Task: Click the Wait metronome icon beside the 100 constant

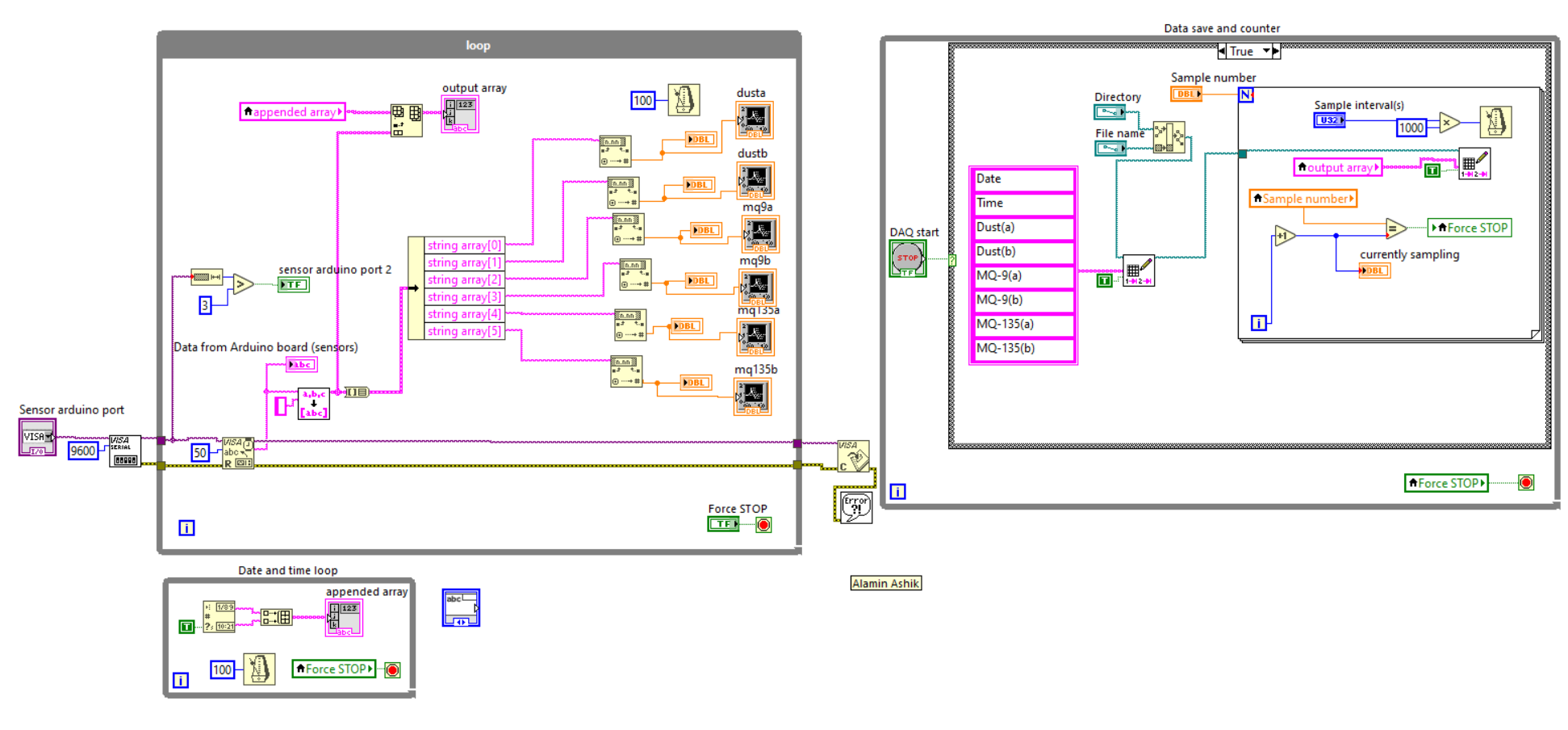Action: point(684,100)
